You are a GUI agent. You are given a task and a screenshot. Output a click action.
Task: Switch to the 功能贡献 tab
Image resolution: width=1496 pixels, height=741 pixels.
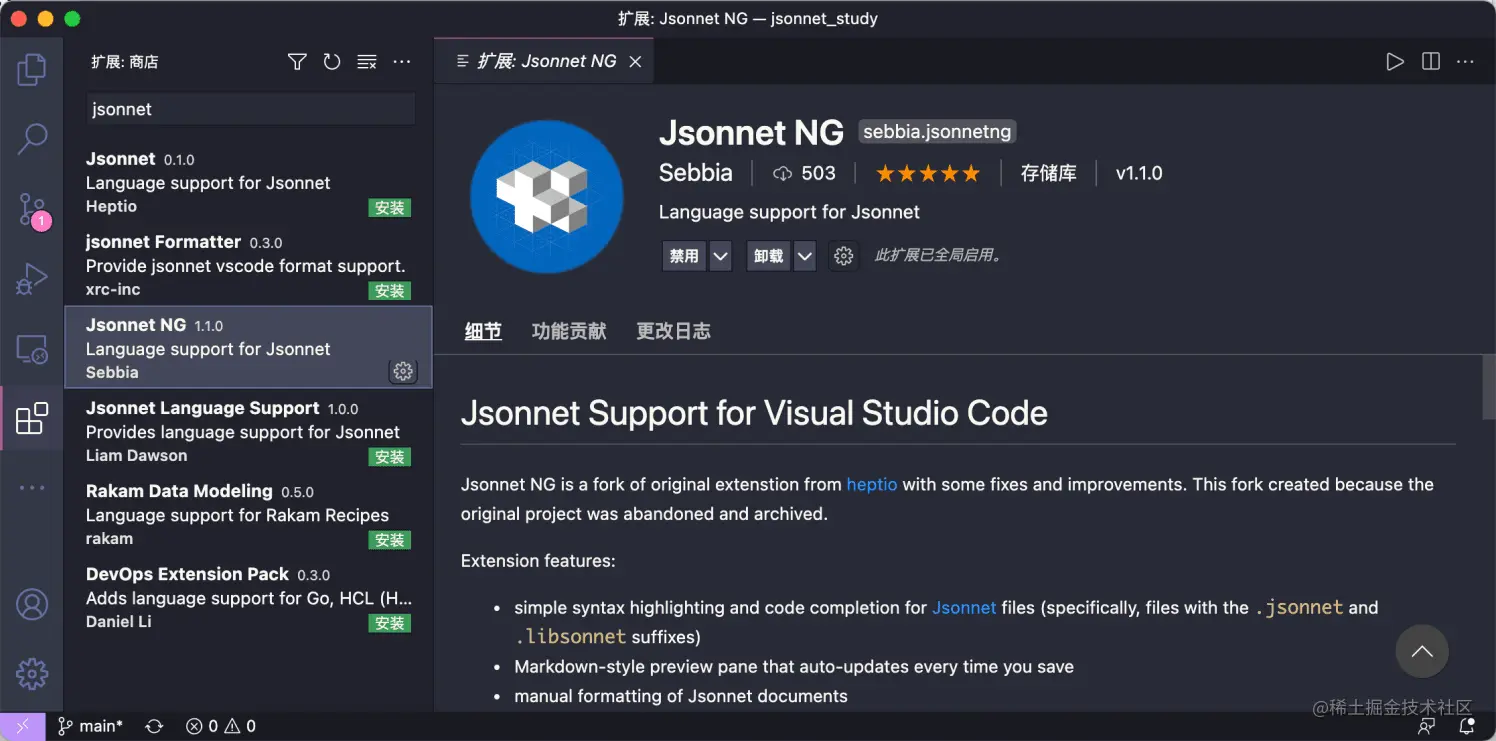(568, 331)
